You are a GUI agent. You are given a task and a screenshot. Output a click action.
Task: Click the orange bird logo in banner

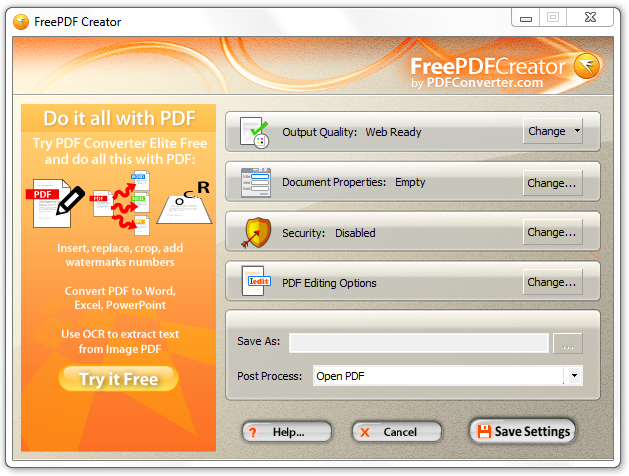pyautogui.click(x=586, y=65)
